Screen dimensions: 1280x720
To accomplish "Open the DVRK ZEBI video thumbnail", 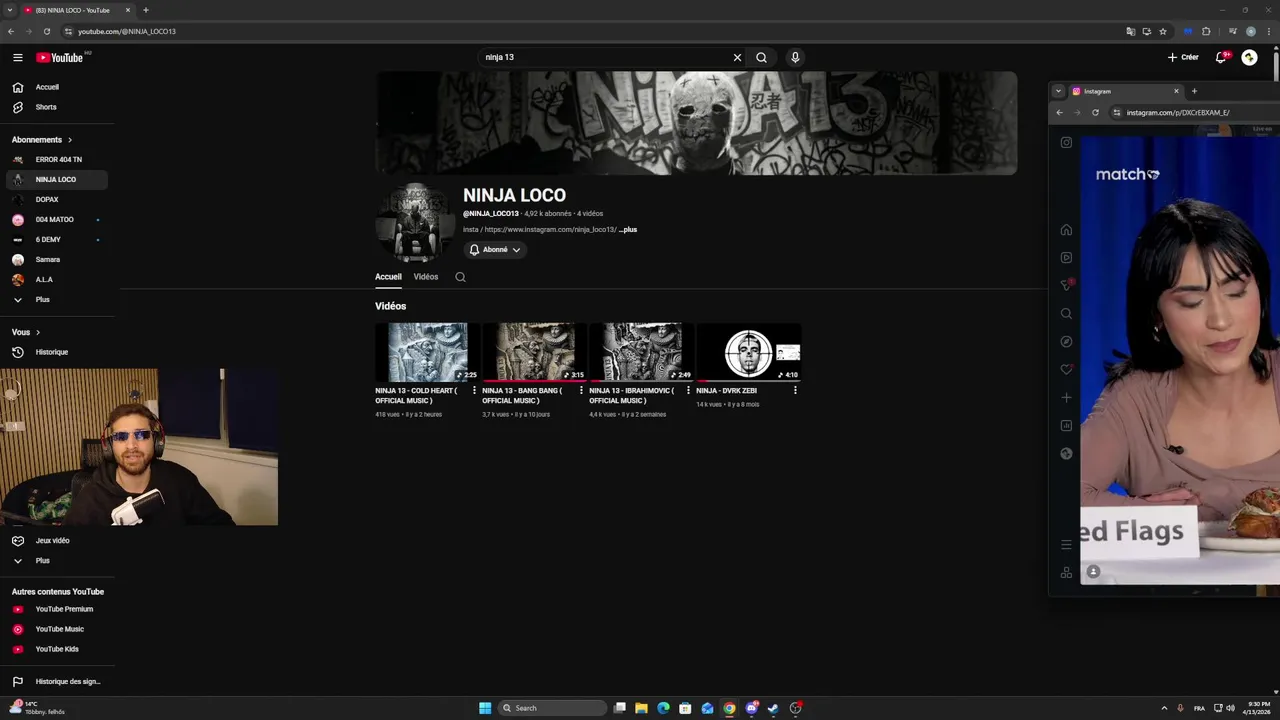I will 748,352.
